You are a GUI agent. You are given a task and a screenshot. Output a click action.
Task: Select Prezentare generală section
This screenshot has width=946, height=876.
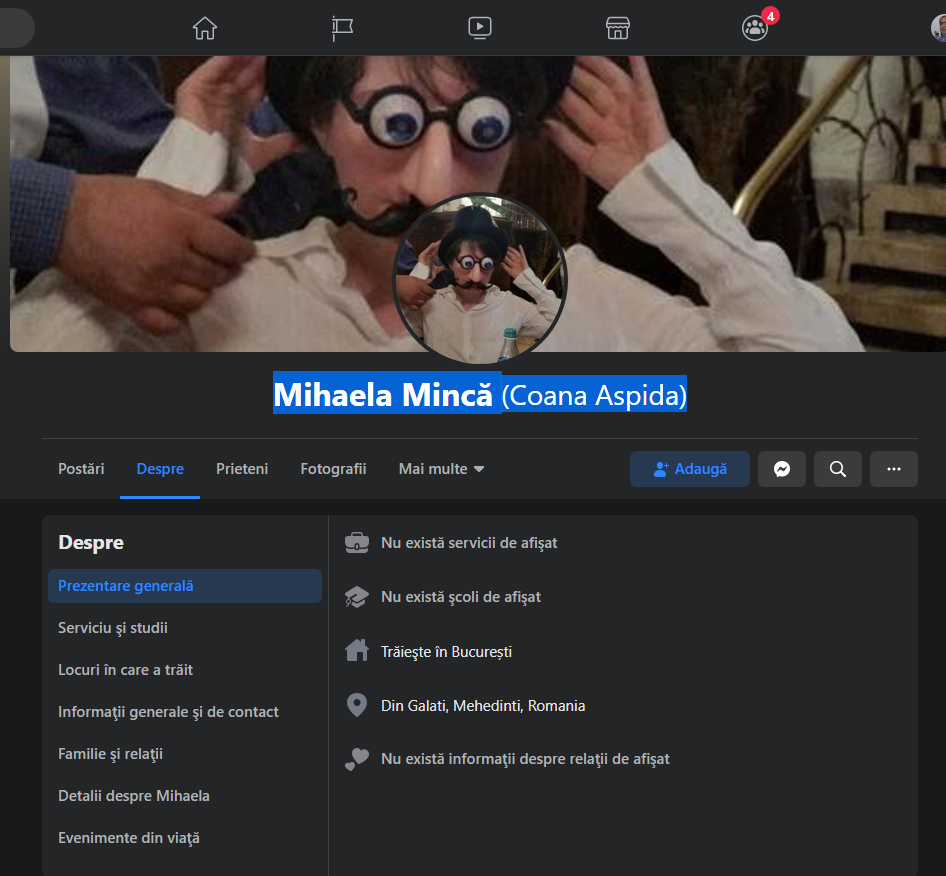(185, 586)
